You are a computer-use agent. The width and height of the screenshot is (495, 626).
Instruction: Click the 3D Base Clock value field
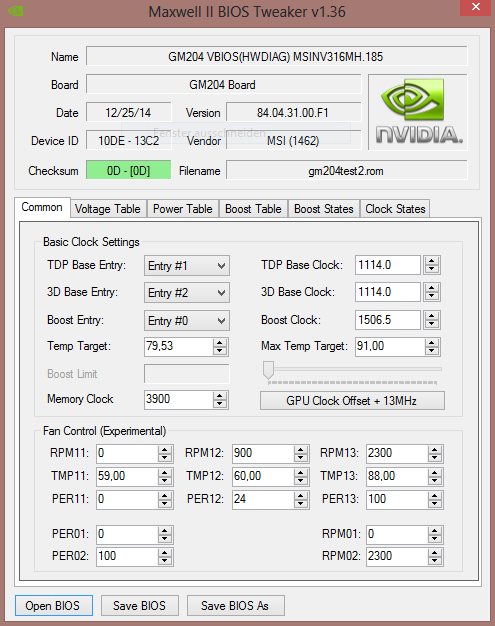coord(388,292)
